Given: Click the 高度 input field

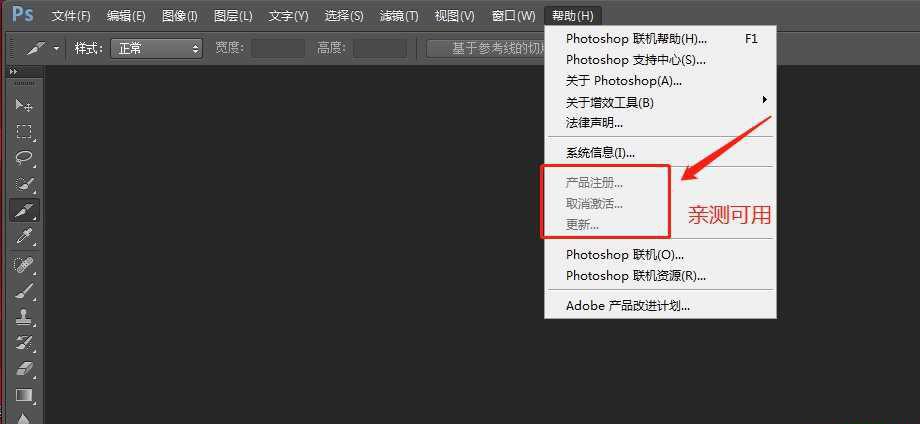Looking at the screenshot, I should [x=379, y=48].
